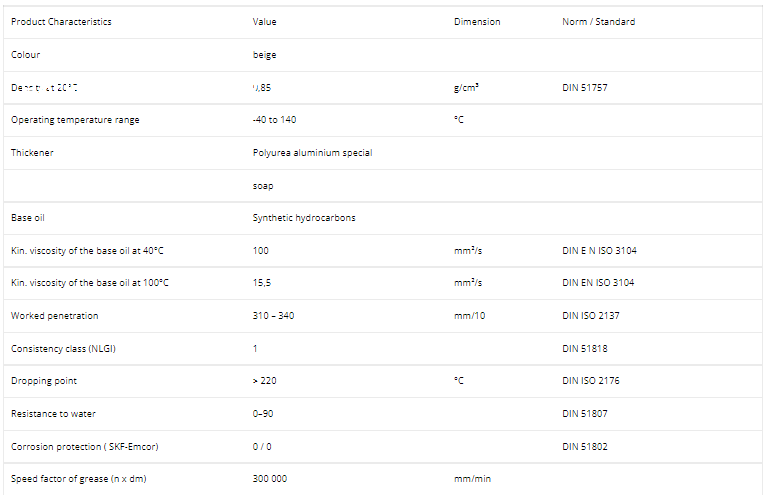Click the 15,5 viscosity value
Image resolution: width=767 pixels, height=495 pixels.
(262, 283)
